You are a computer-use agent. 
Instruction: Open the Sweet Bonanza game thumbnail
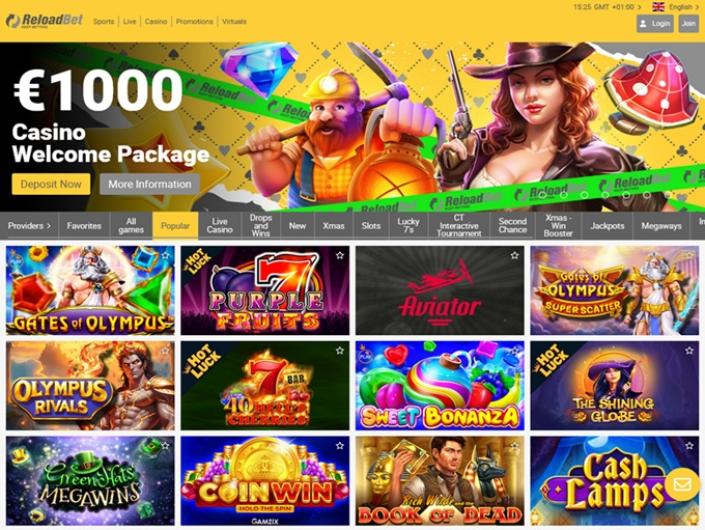click(440, 386)
